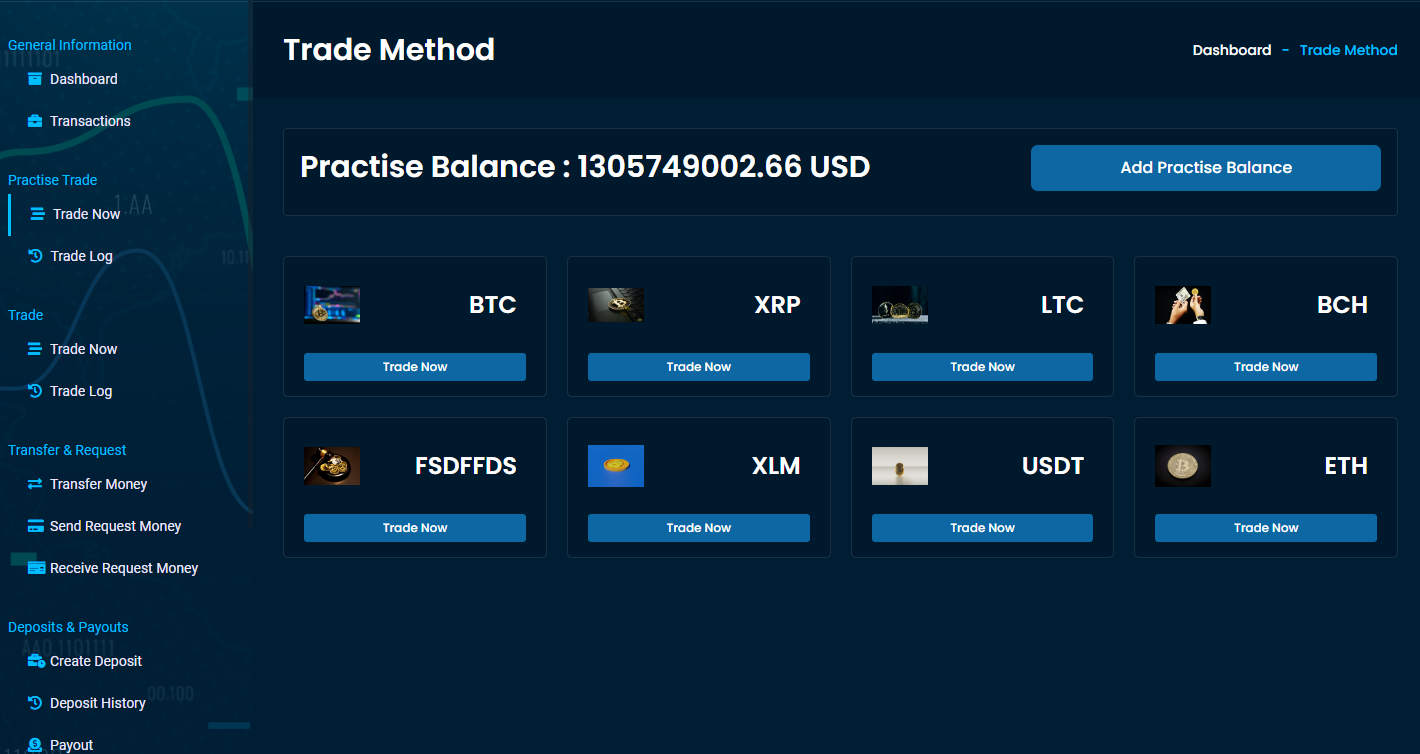Click the BCH card thumbnail image
This screenshot has height=754, width=1420.
[1183, 305]
